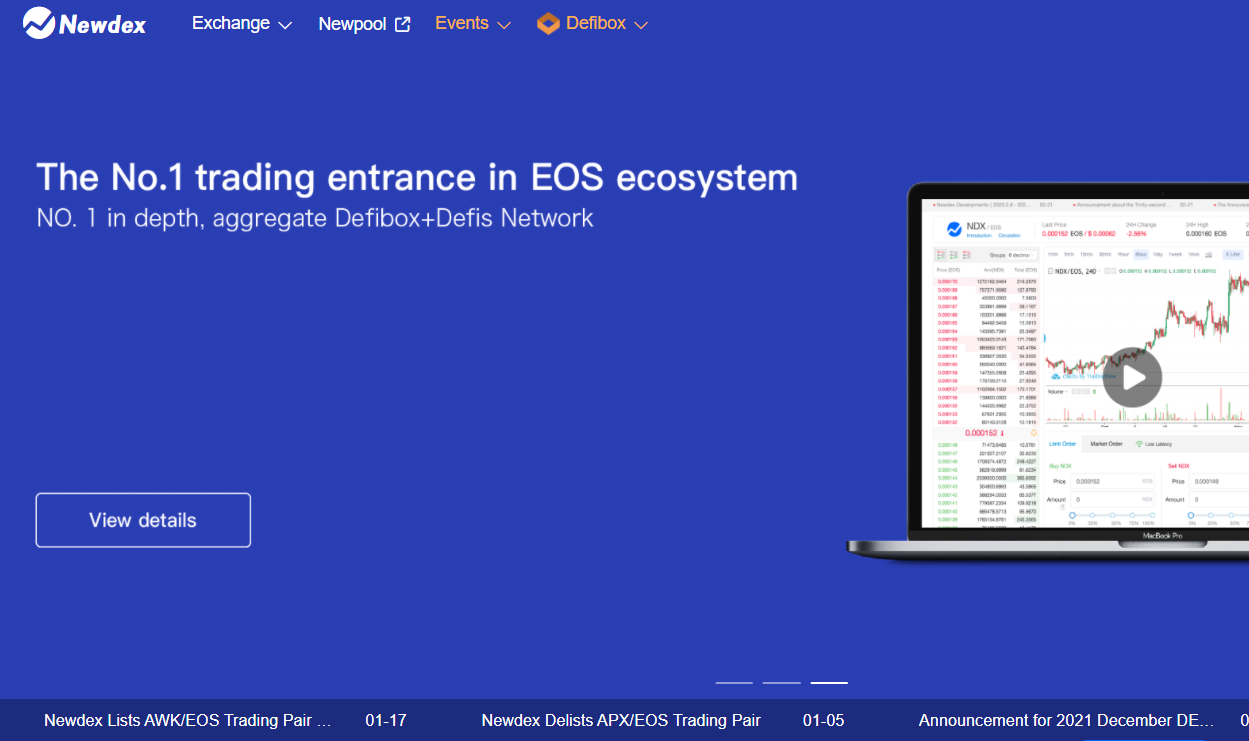The image size is (1249, 741).
Task: Expand the Defibox menu
Action: pos(593,23)
